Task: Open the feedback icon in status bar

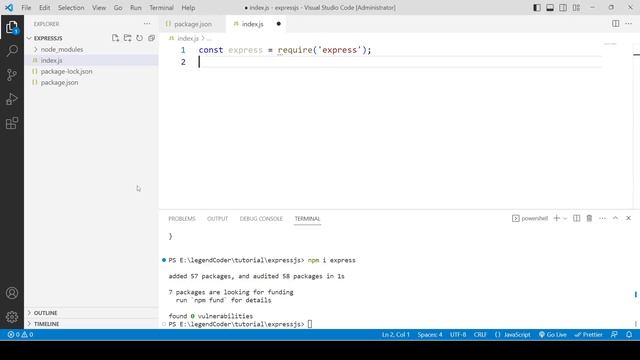Action: coord(614,334)
